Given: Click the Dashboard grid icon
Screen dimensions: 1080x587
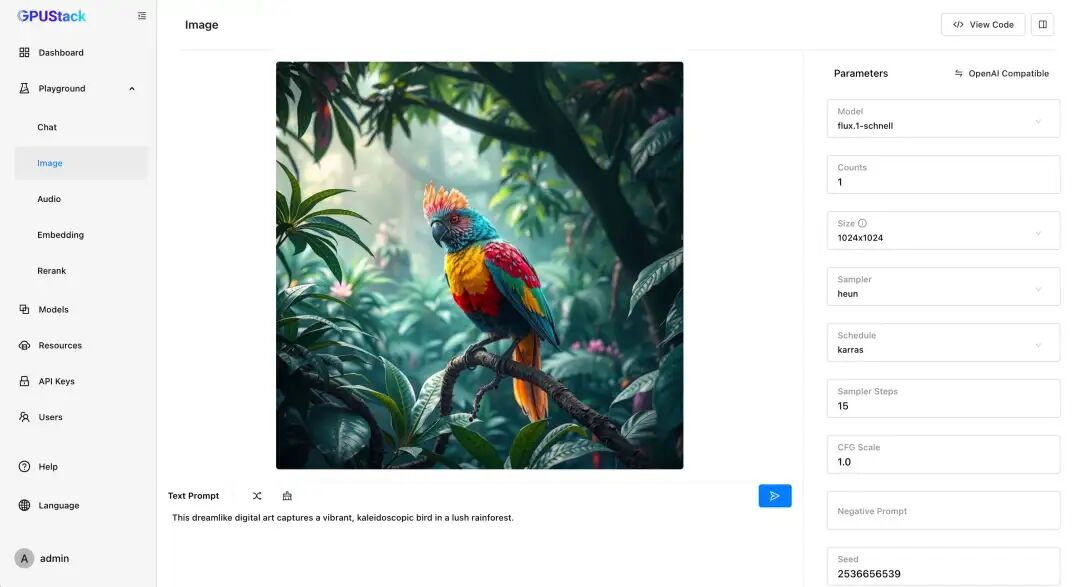Looking at the screenshot, I should pyautogui.click(x=24, y=53).
